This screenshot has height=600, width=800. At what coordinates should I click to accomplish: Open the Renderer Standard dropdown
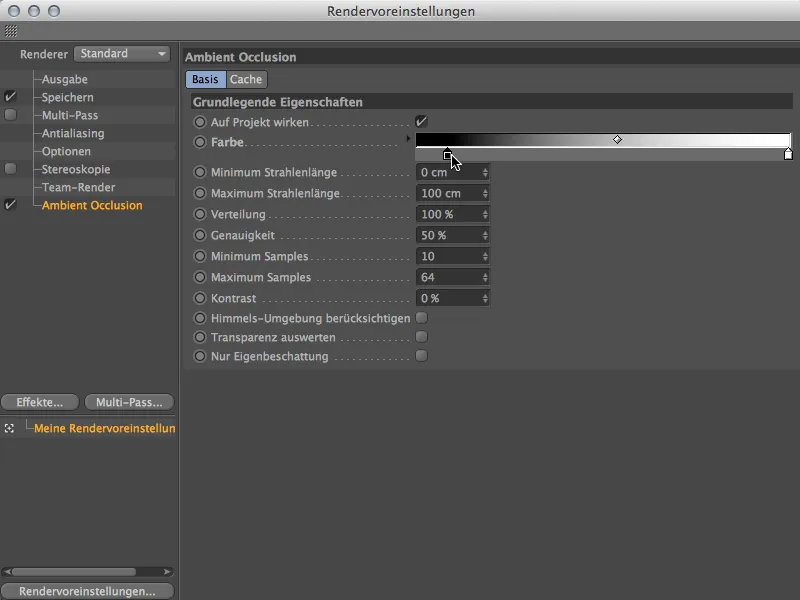pyautogui.click(x=121, y=54)
